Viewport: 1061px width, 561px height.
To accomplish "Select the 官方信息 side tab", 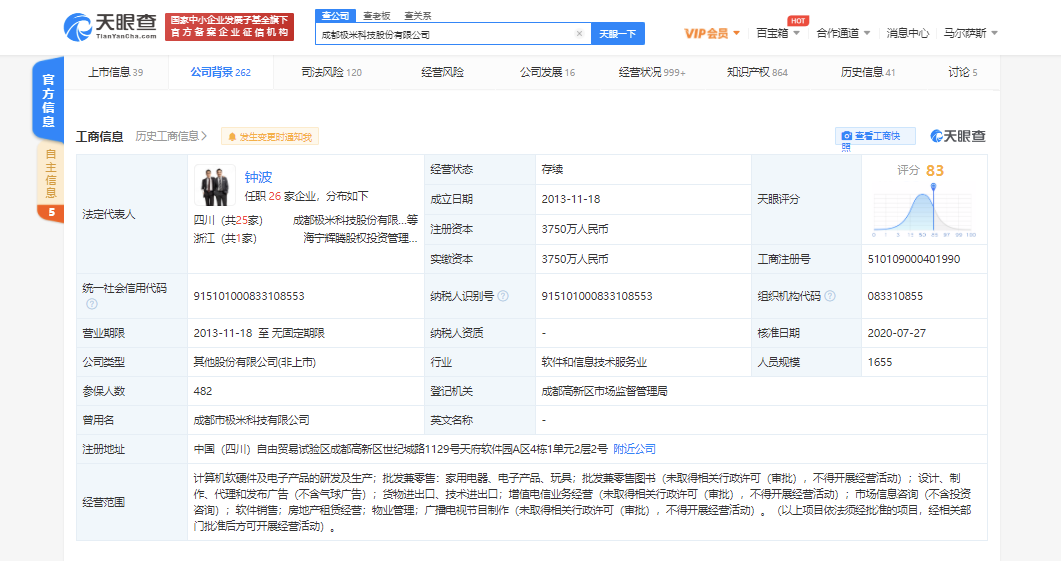I will pyautogui.click(x=48, y=100).
